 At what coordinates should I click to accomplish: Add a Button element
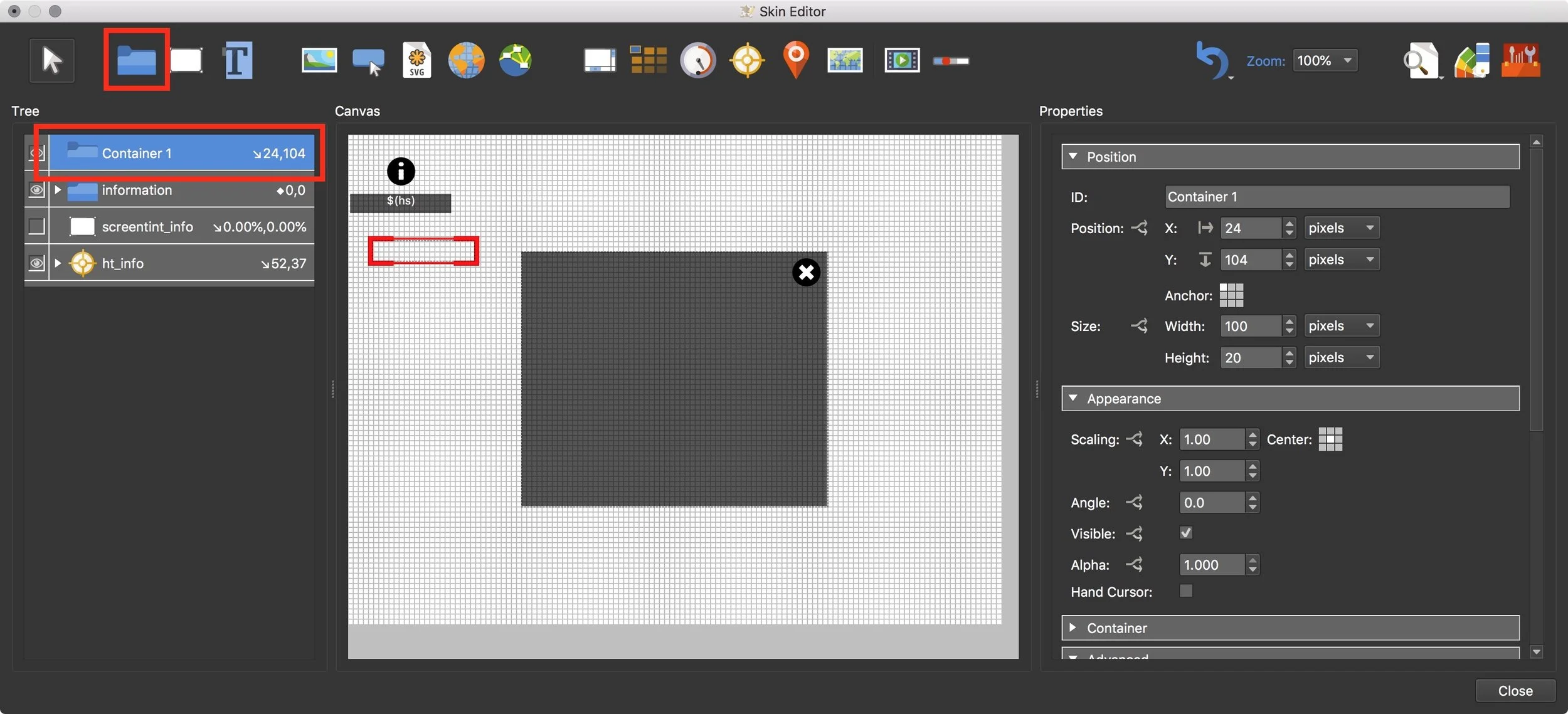click(368, 61)
